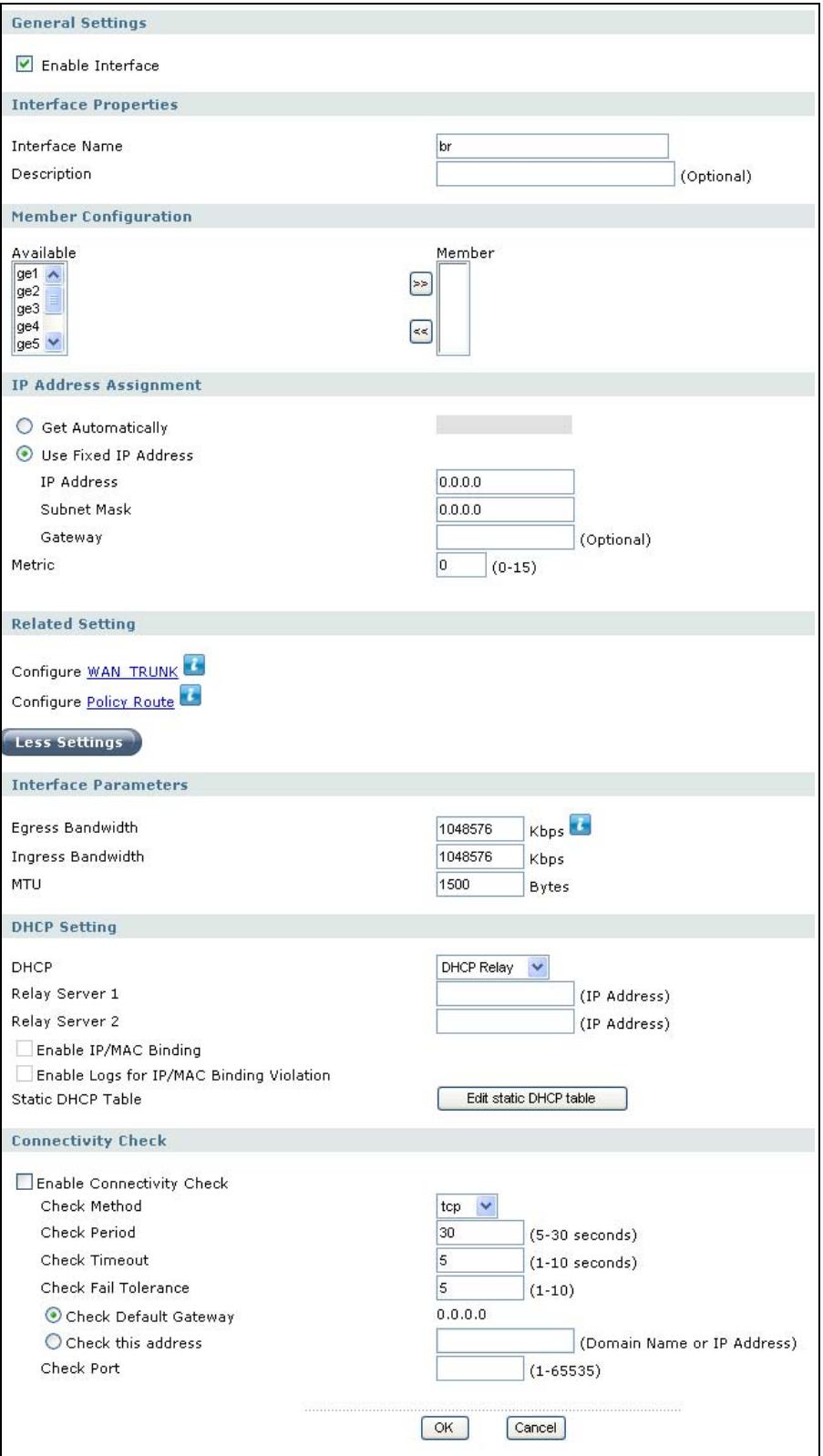This screenshot has height=1456, width=823.
Task: Click the Interface Name field
Action: 552,146
